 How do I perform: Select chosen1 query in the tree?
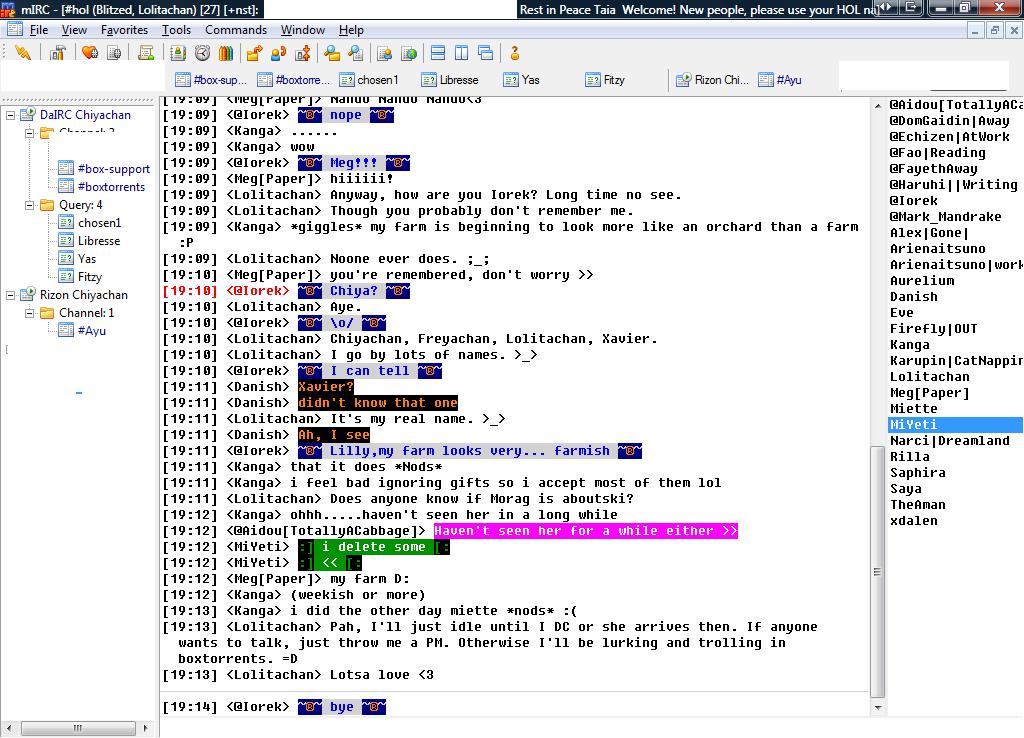coord(99,223)
